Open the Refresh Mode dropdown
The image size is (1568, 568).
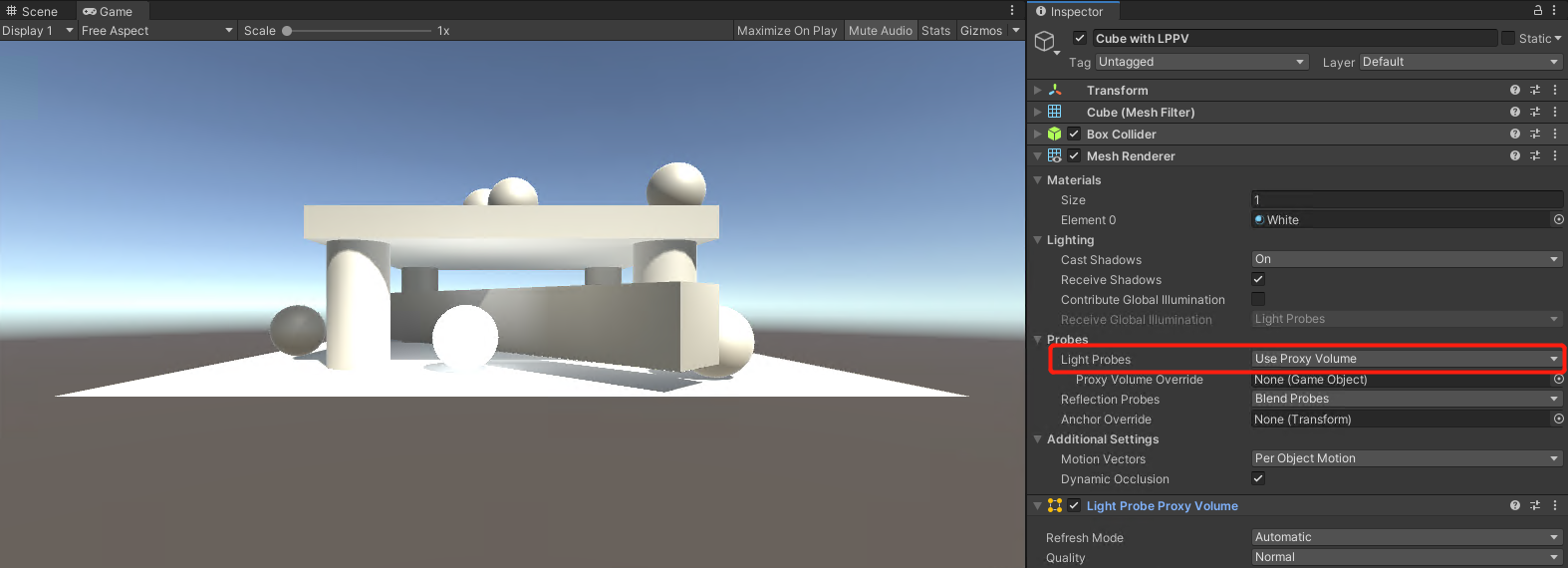tap(1408, 537)
